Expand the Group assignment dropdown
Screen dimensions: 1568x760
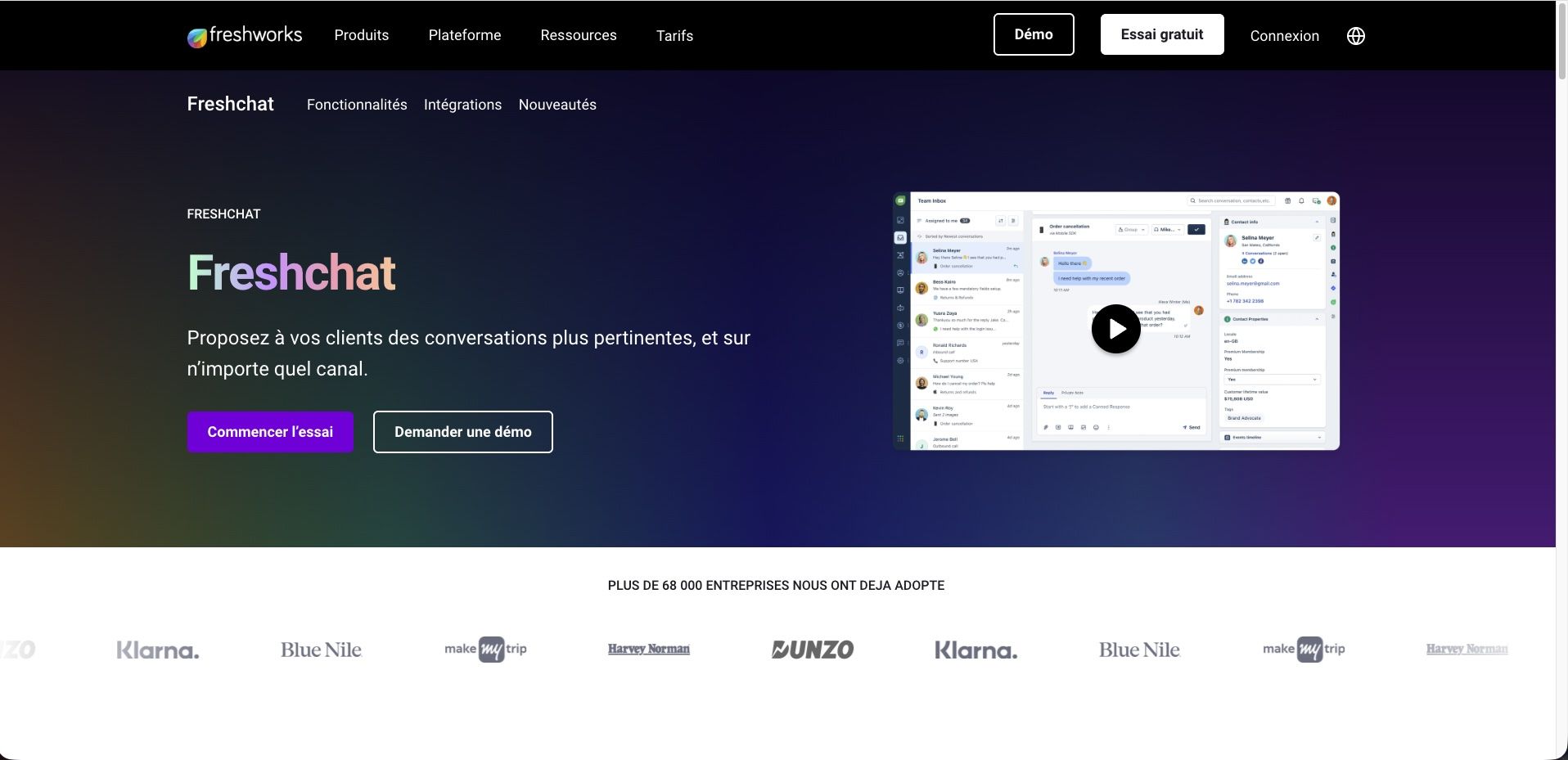click(x=1132, y=229)
